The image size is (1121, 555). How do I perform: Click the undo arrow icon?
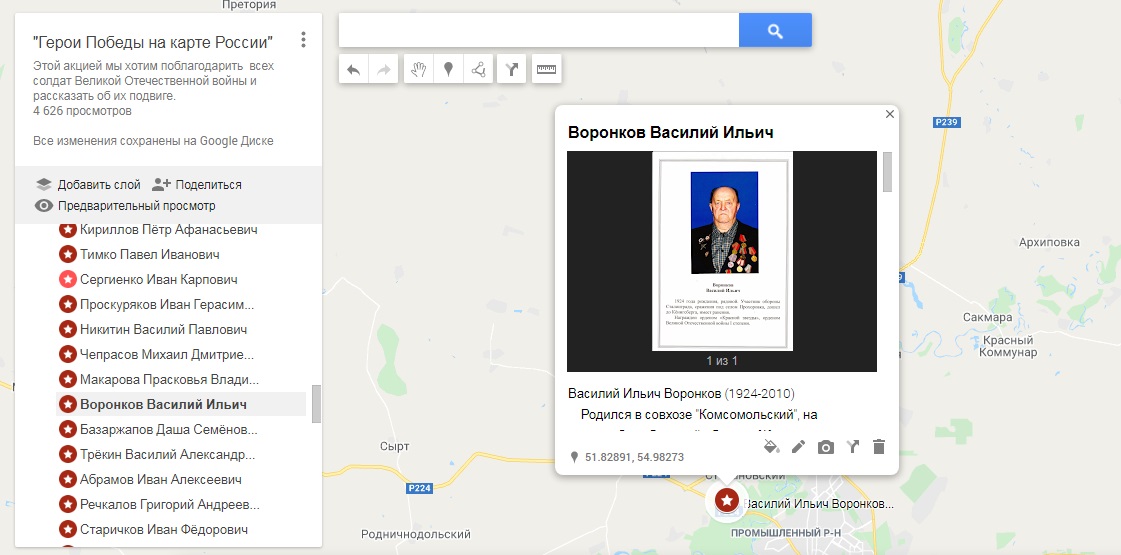pyautogui.click(x=353, y=69)
